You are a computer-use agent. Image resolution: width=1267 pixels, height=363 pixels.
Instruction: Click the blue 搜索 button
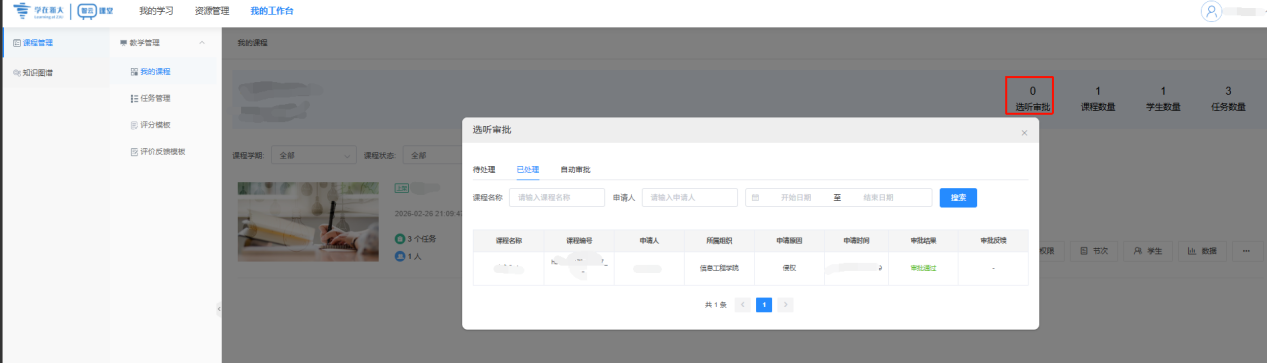pyautogui.click(x=958, y=198)
